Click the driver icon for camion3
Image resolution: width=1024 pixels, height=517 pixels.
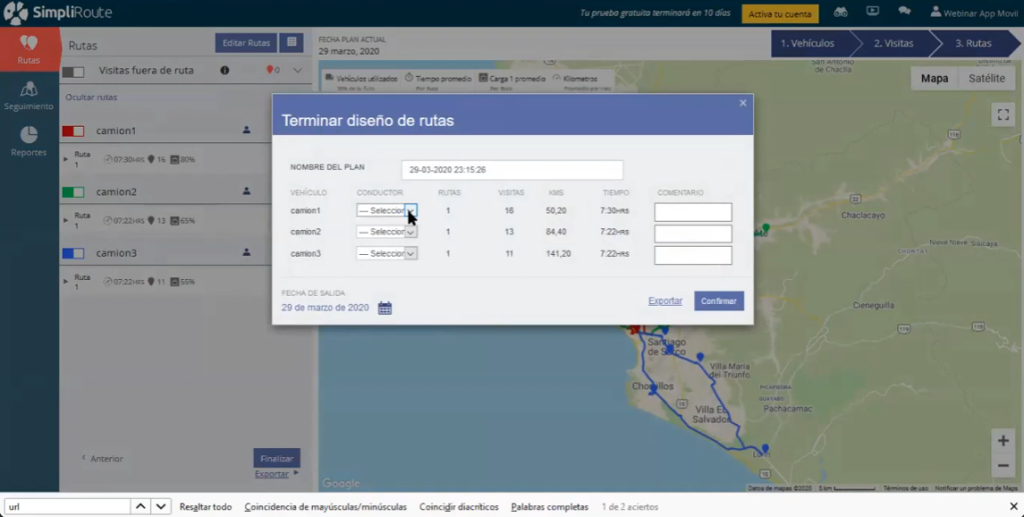(246, 252)
